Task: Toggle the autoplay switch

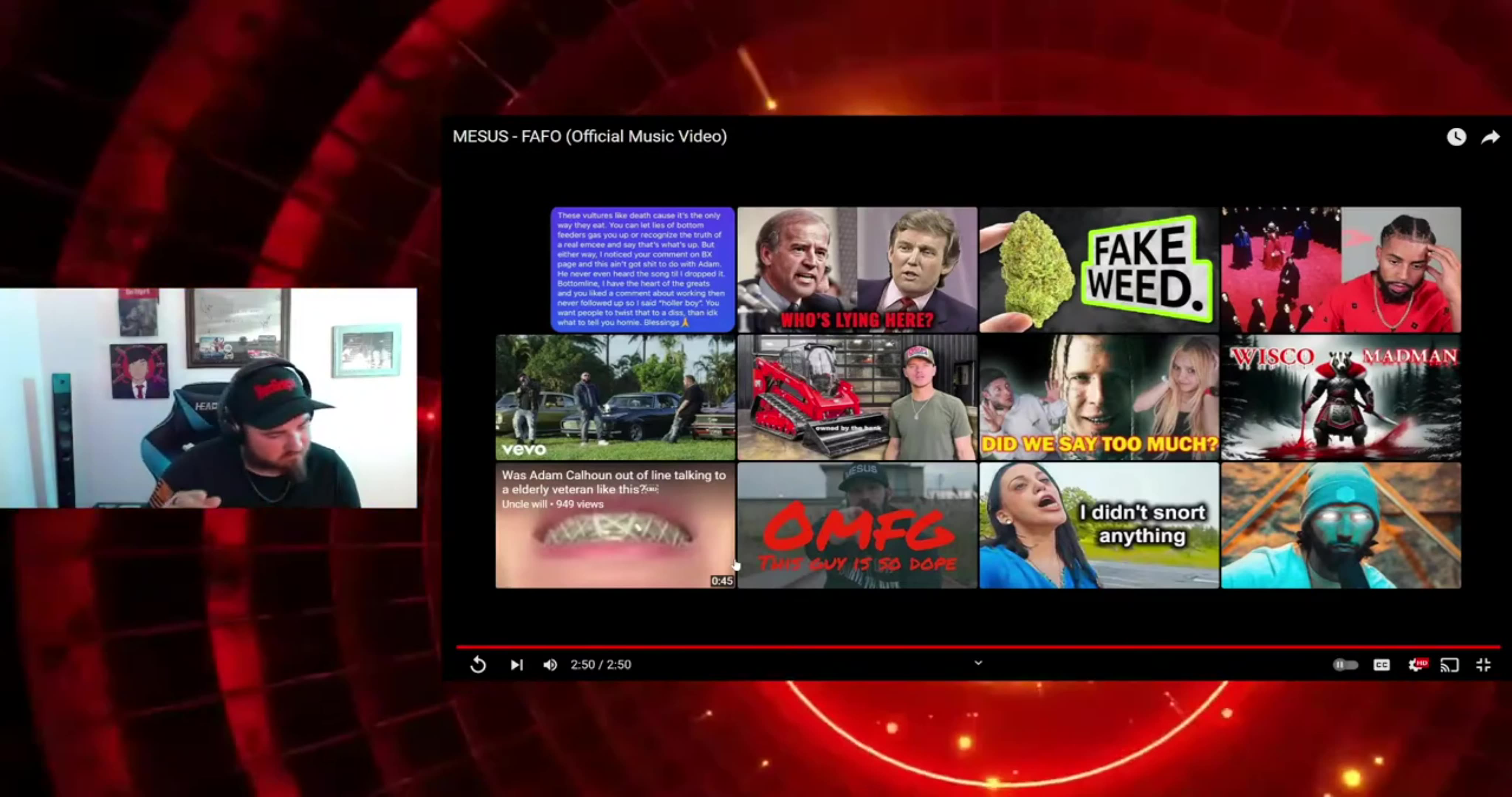Action: click(x=1345, y=665)
